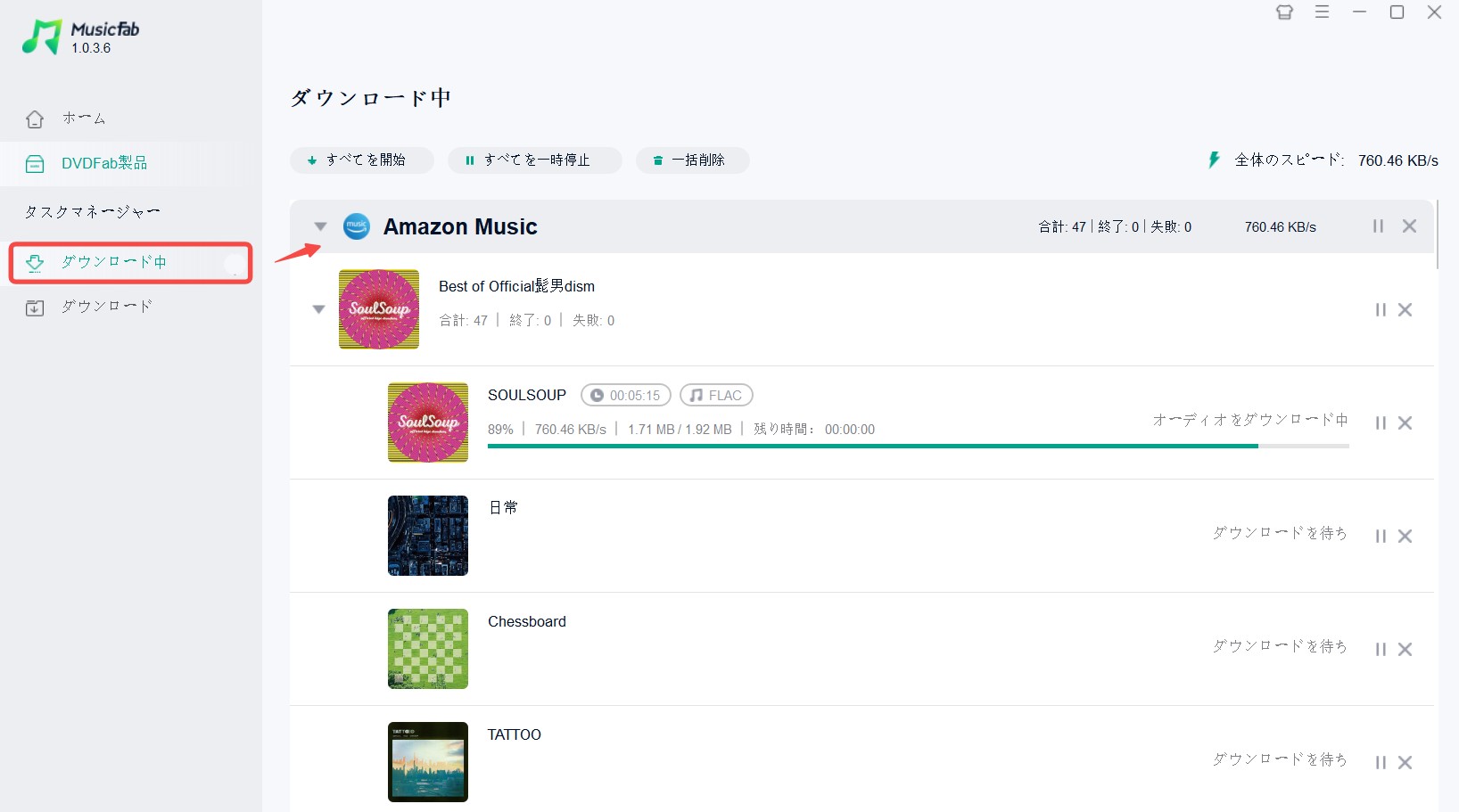Remove the Best of Official髭男dism album

pos(1405,310)
